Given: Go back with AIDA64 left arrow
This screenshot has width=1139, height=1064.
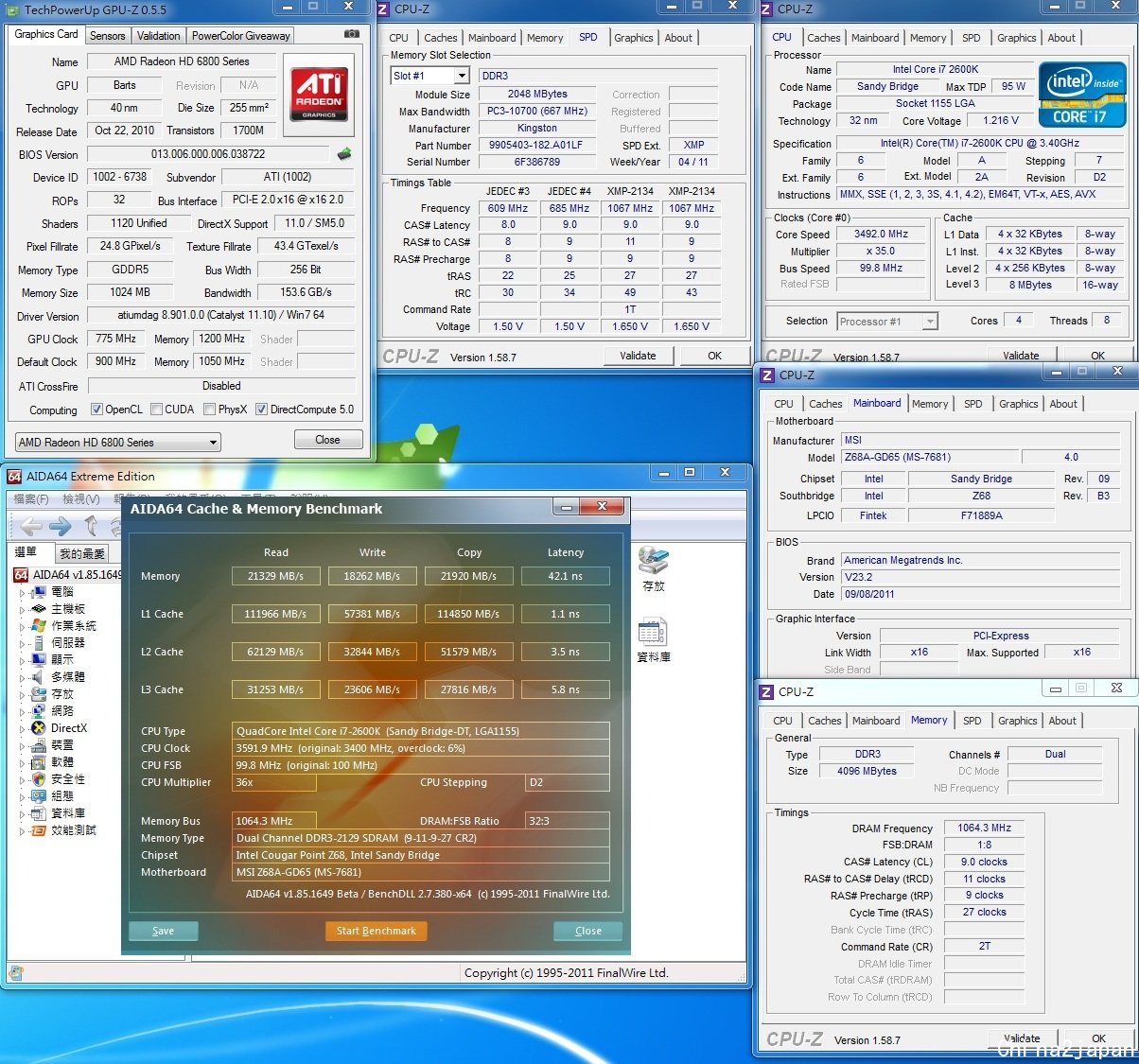Looking at the screenshot, I should click(x=31, y=526).
